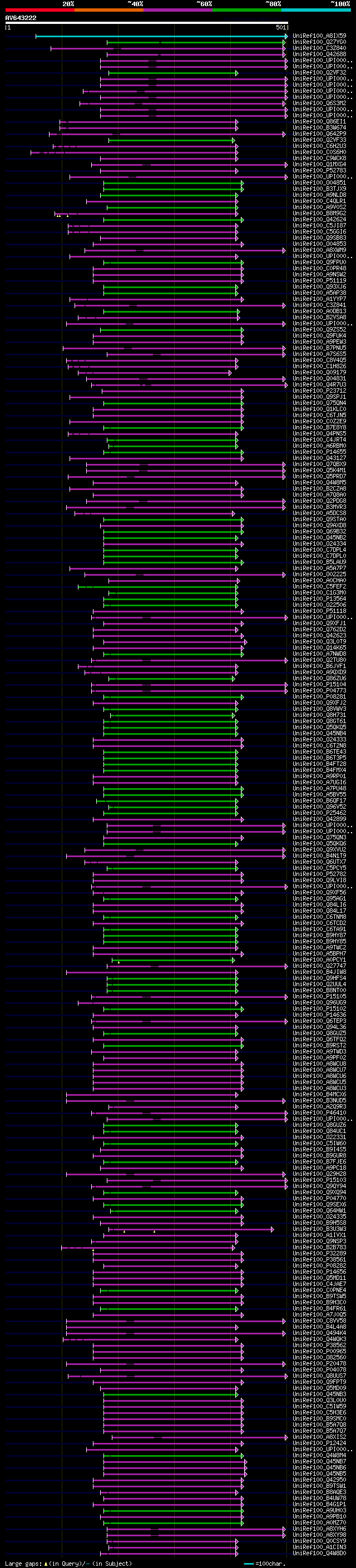Select the UniRef100_P46410 label
The image size is (356, 1568).
point(319,1112)
